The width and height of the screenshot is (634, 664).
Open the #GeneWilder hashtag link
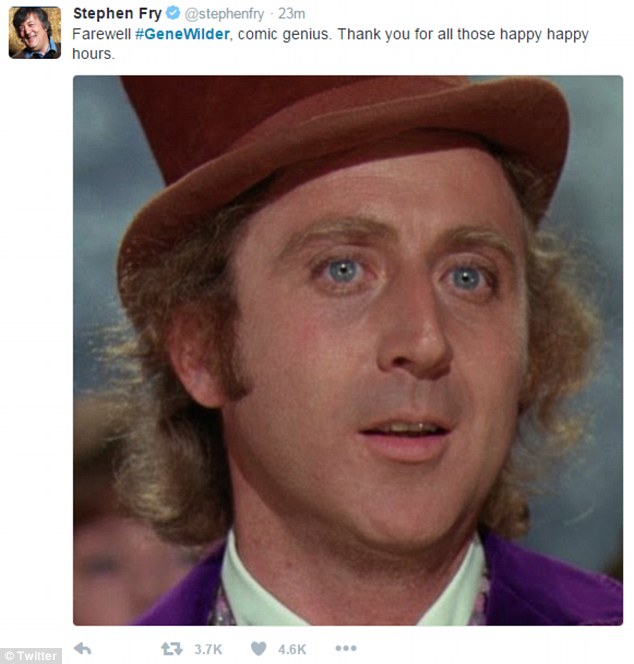pyautogui.click(x=183, y=34)
